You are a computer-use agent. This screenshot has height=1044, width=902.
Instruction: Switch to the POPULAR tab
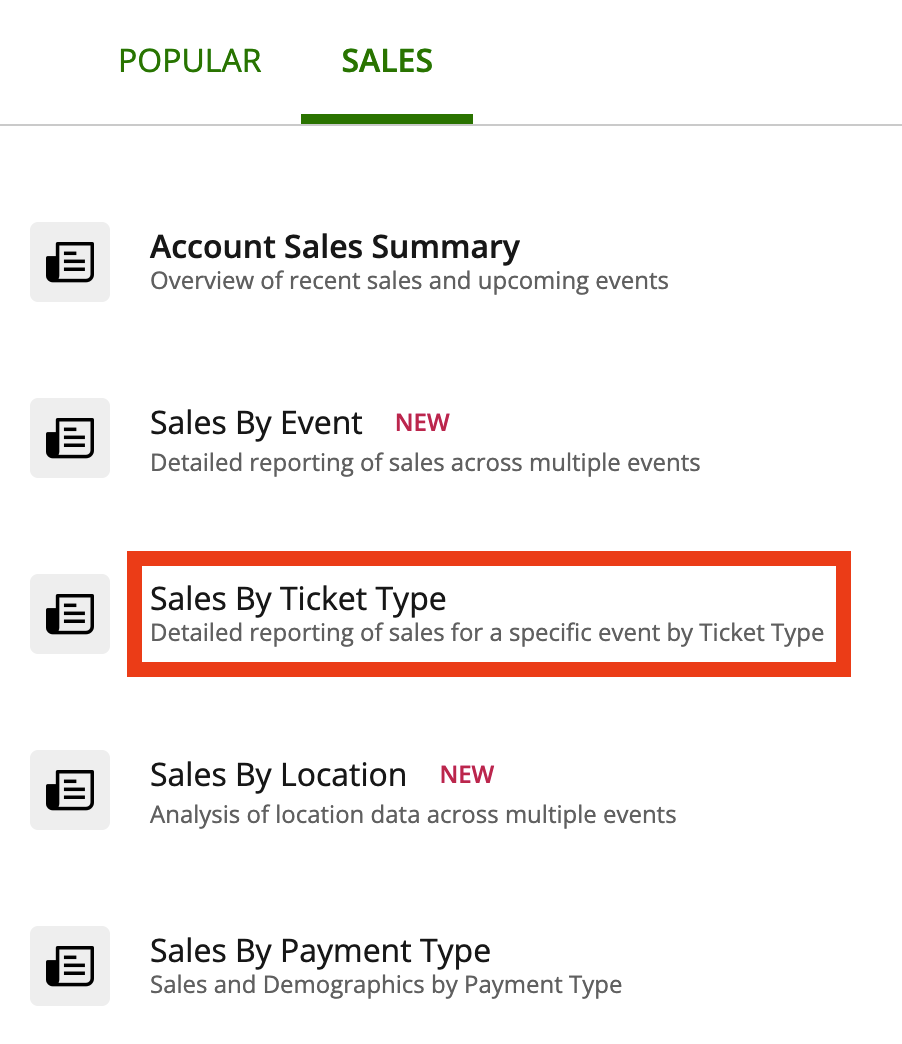[190, 60]
